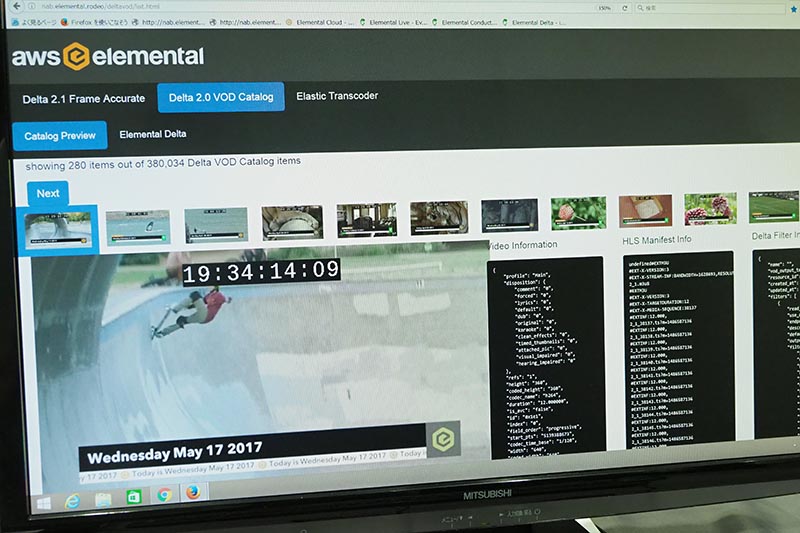Open the Windows Start menu
800x533 pixels.
click(43, 504)
